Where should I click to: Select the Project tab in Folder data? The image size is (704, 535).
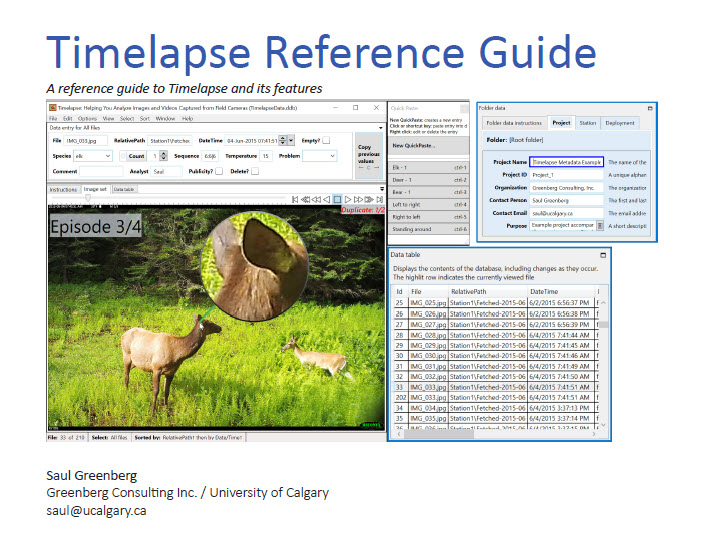[x=561, y=123]
